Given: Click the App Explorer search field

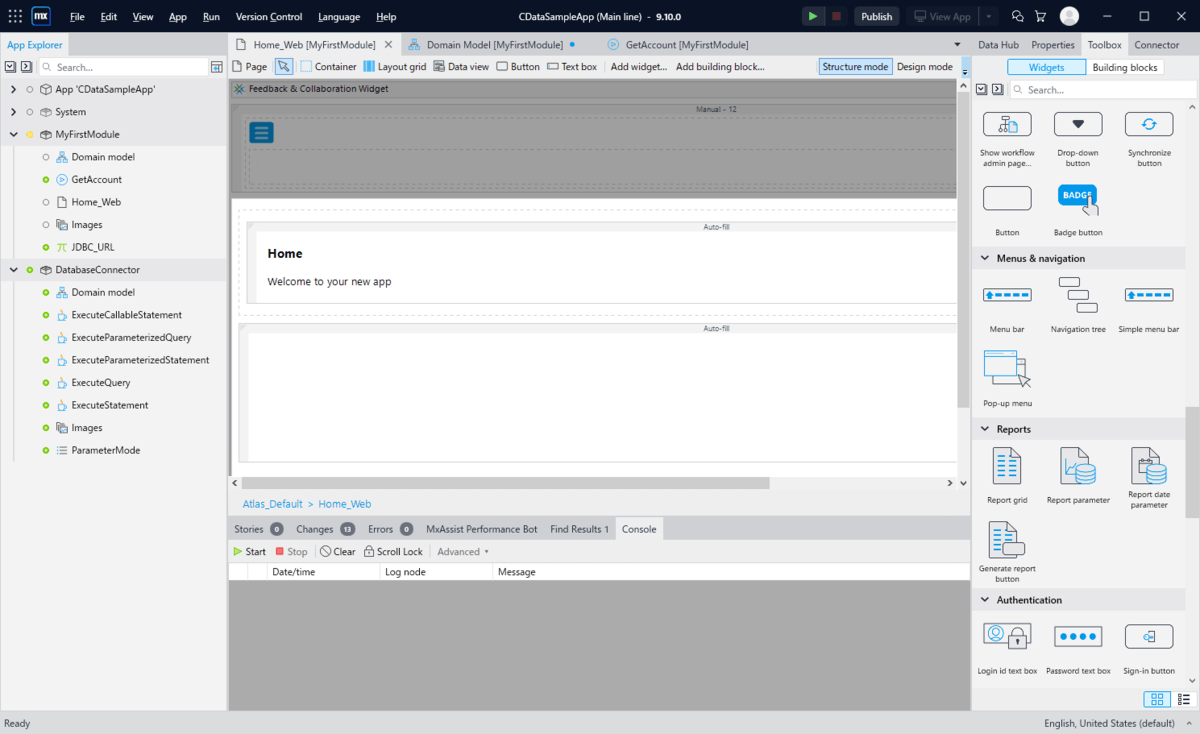Looking at the screenshot, I should pos(122,67).
